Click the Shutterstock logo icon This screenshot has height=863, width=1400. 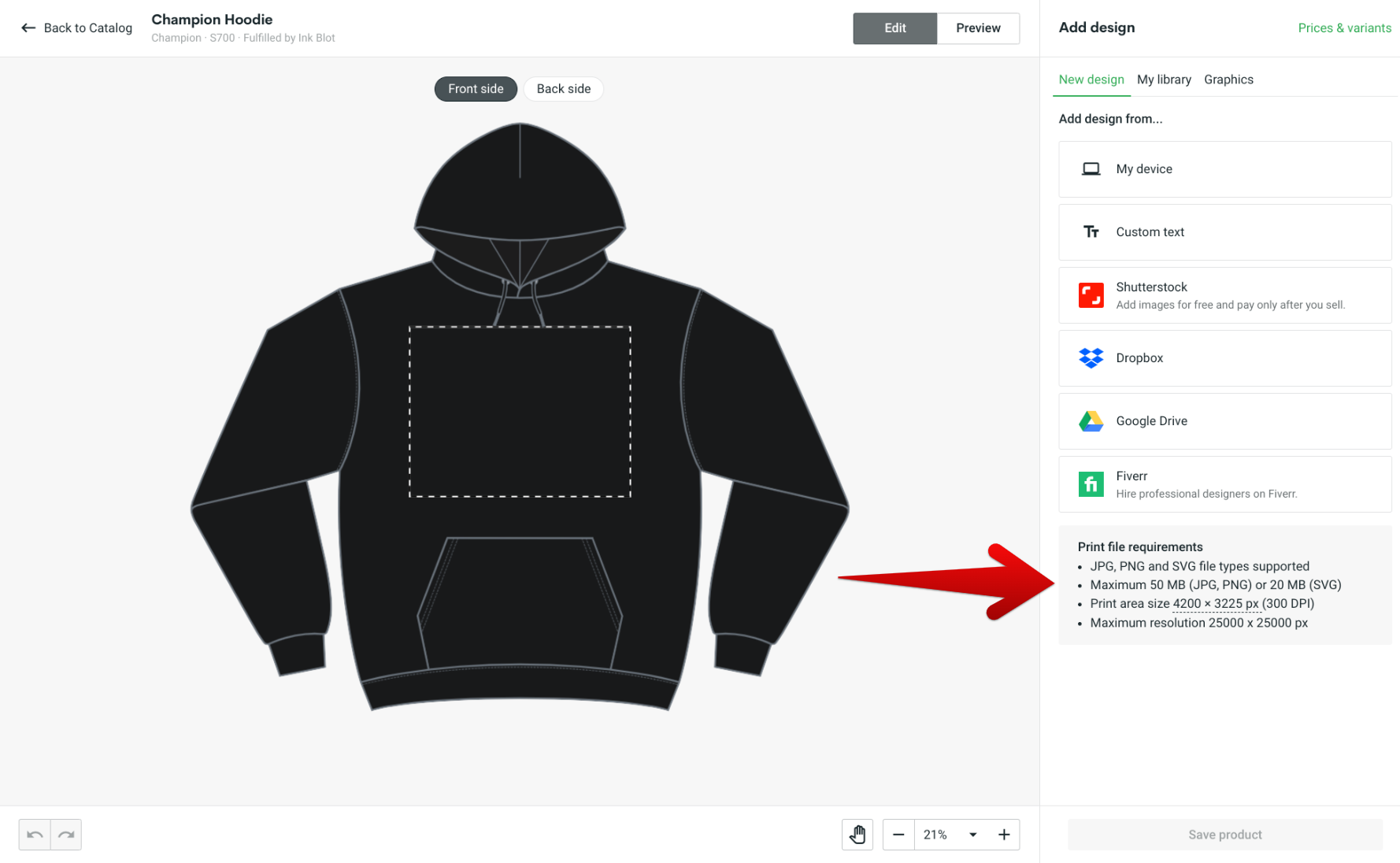pyautogui.click(x=1091, y=295)
